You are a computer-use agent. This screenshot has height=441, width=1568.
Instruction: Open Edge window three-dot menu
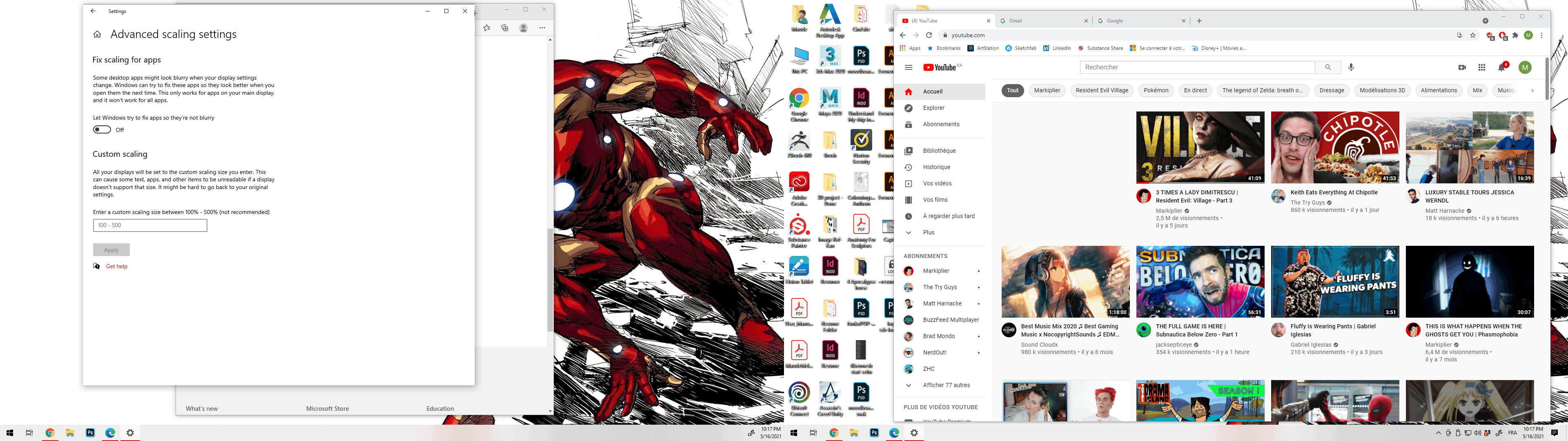(x=542, y=27)
